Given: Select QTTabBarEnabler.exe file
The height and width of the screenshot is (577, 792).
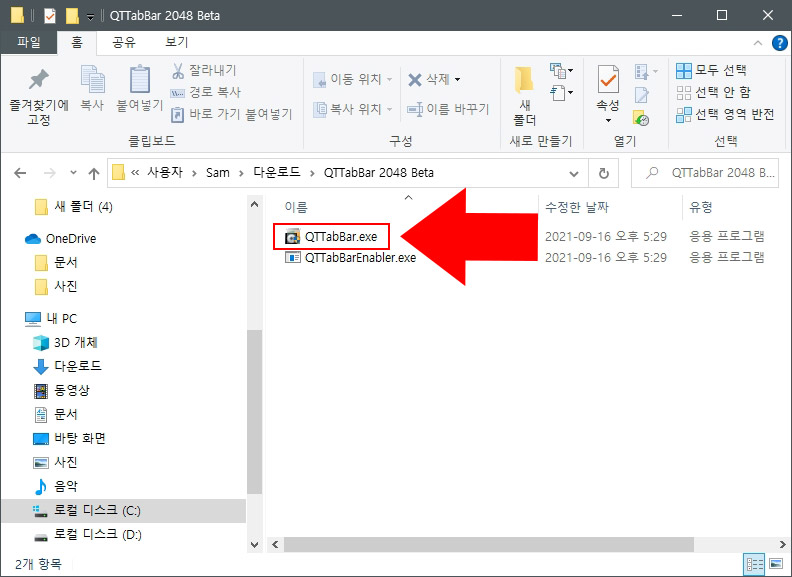Looking at the screenshot, I should pyautogui.click(x=350, y=258).
